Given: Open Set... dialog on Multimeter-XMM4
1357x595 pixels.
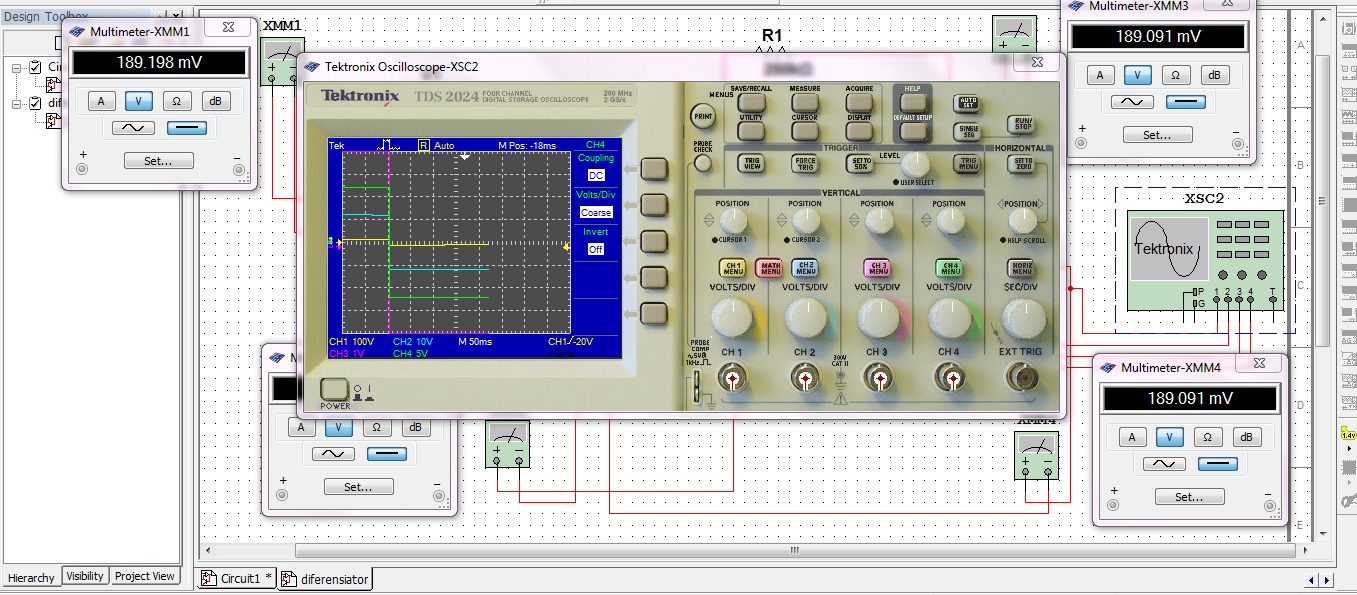Looking at the screenshot, I should coord(1189,497).
